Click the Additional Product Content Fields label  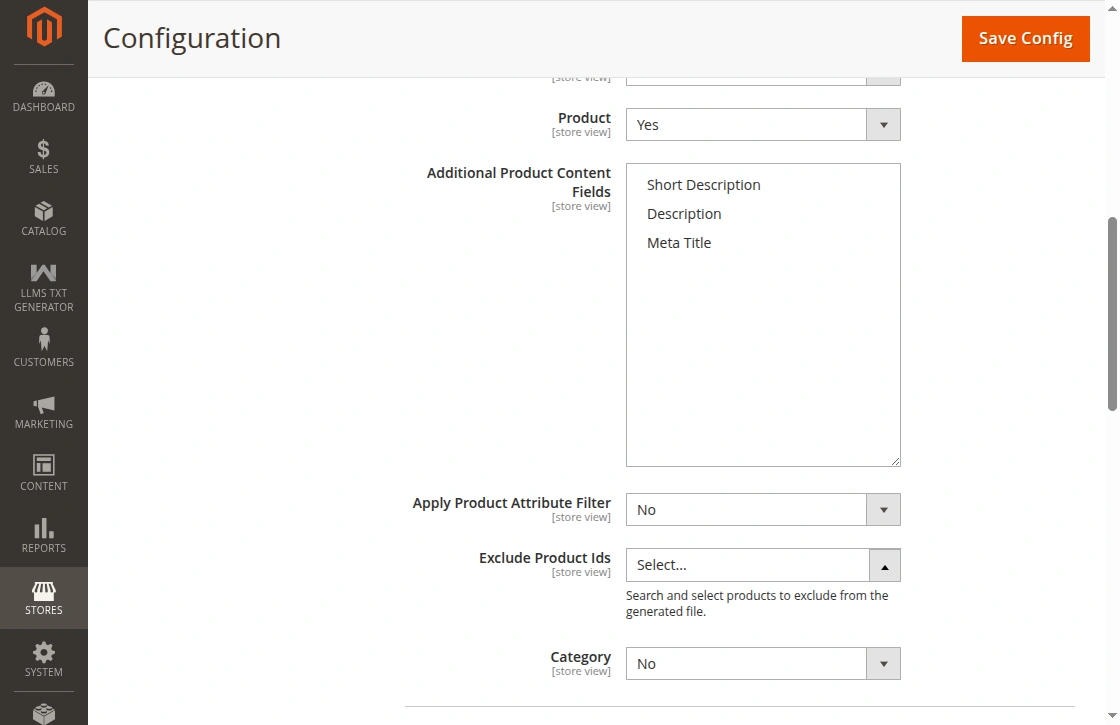tap(519, 182)
